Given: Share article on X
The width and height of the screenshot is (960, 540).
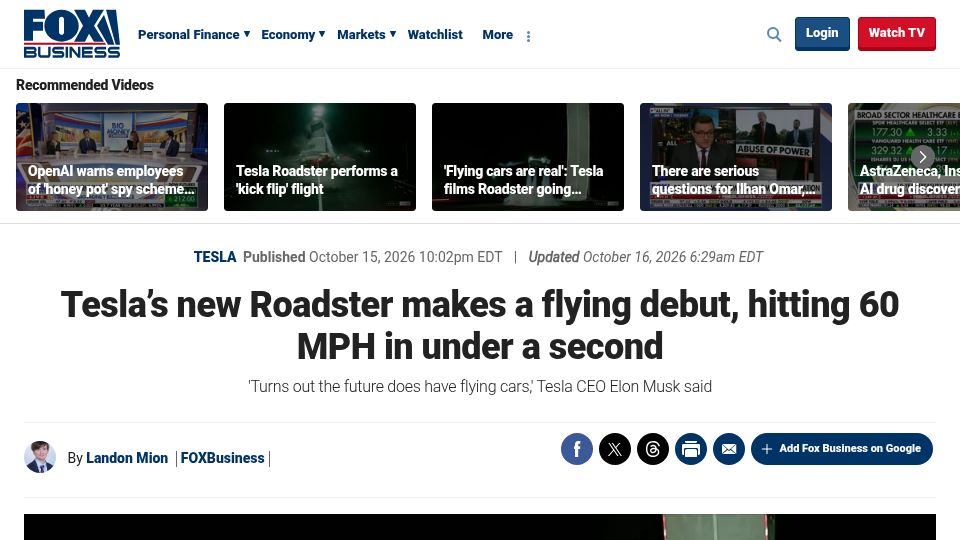Looking at the screenshot, I should tap(615, 449).
